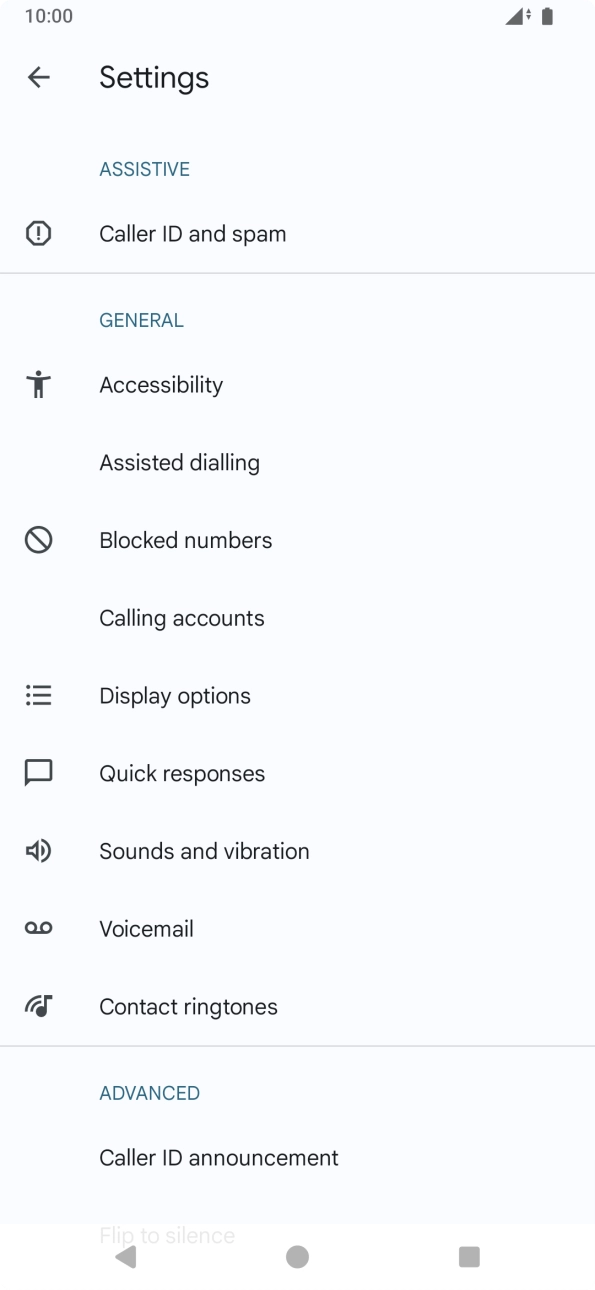Click the Caller ID and spam warning icon
This screenshot has height=1290, width=595.
point(38,233)
